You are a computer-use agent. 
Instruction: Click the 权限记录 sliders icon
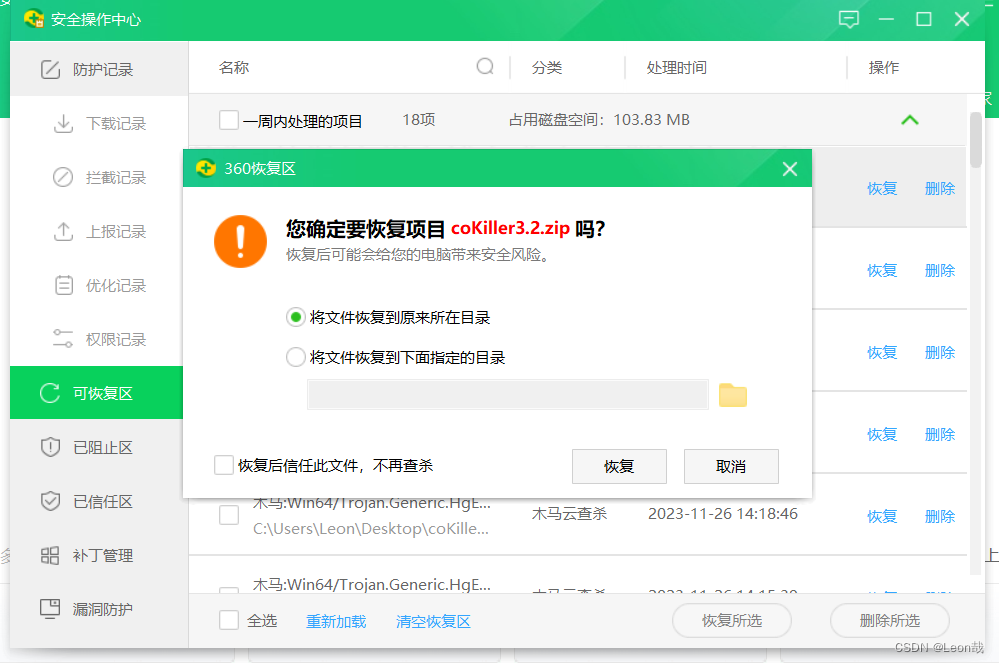[x=63, y=339]
